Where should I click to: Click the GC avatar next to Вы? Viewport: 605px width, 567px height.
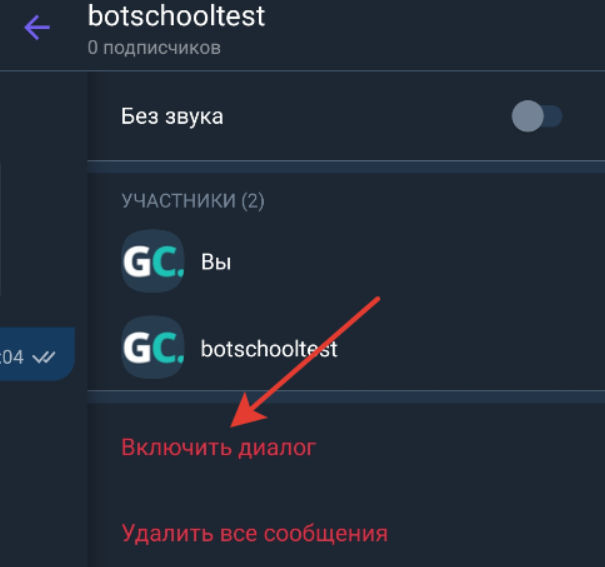click(x=153, y=261)
